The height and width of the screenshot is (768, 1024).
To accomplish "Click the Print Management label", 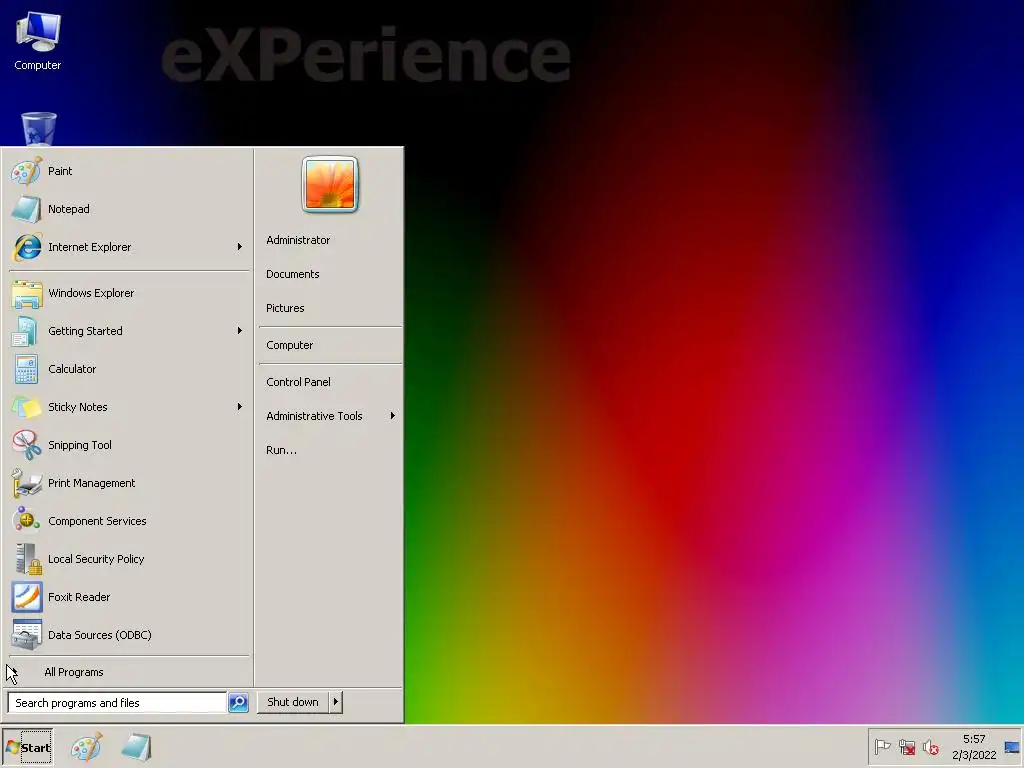I will pos(91,483).
